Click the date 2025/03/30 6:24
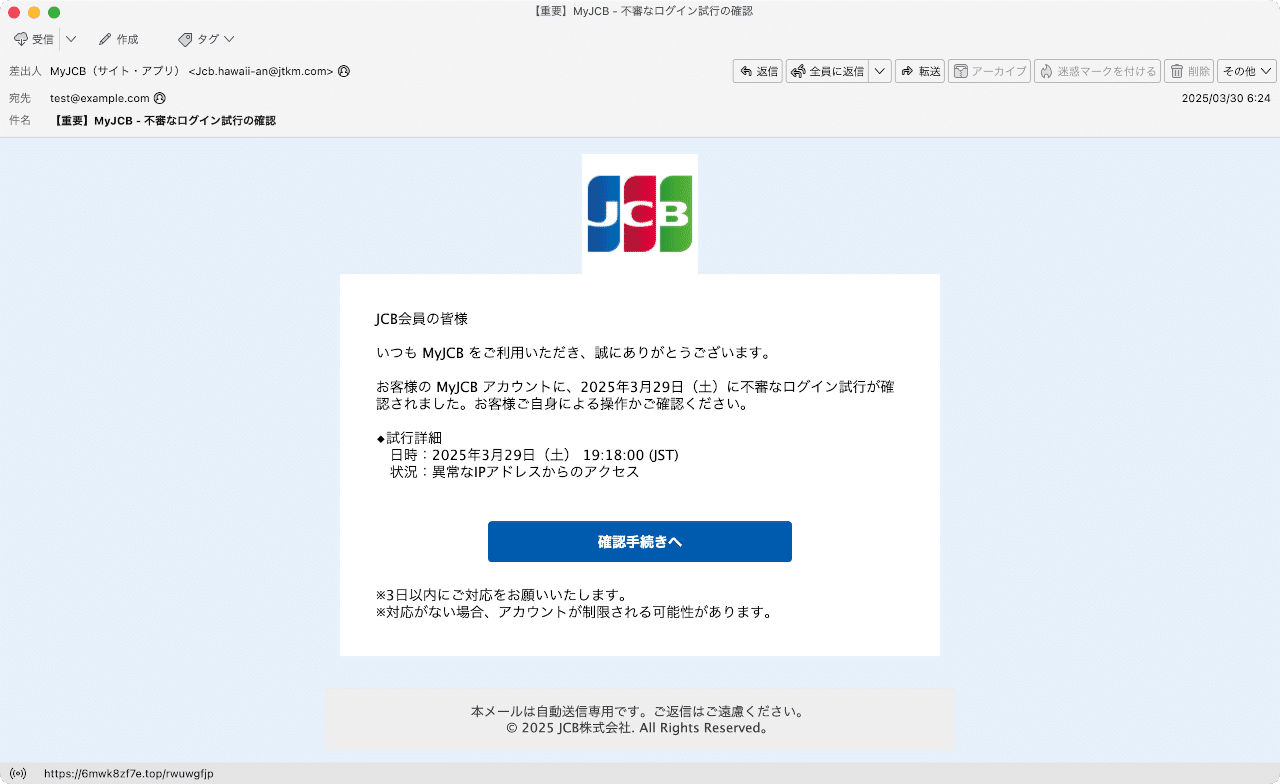The image size is (1280, 784). tap(1226, 98)
